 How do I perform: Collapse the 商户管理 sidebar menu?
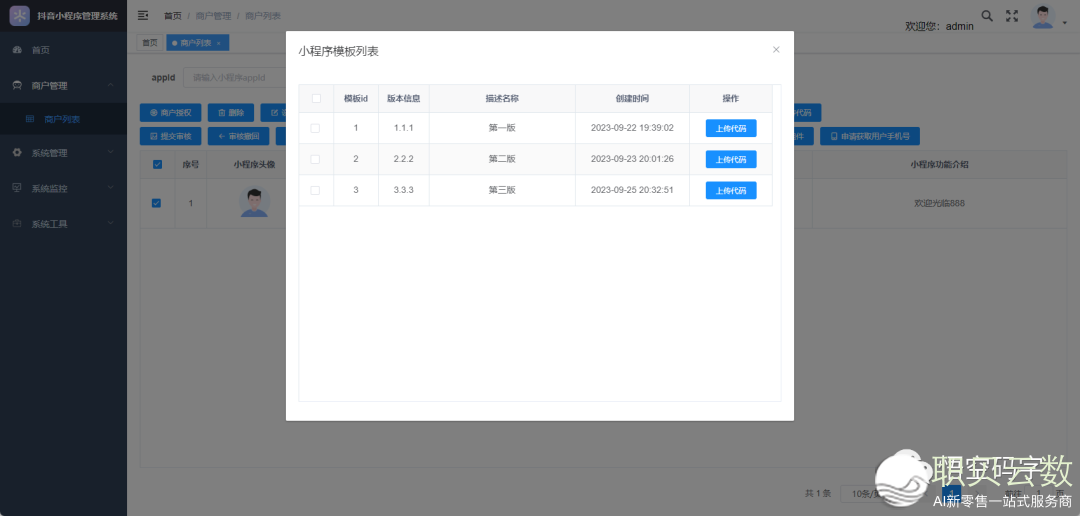coord(63,85)
